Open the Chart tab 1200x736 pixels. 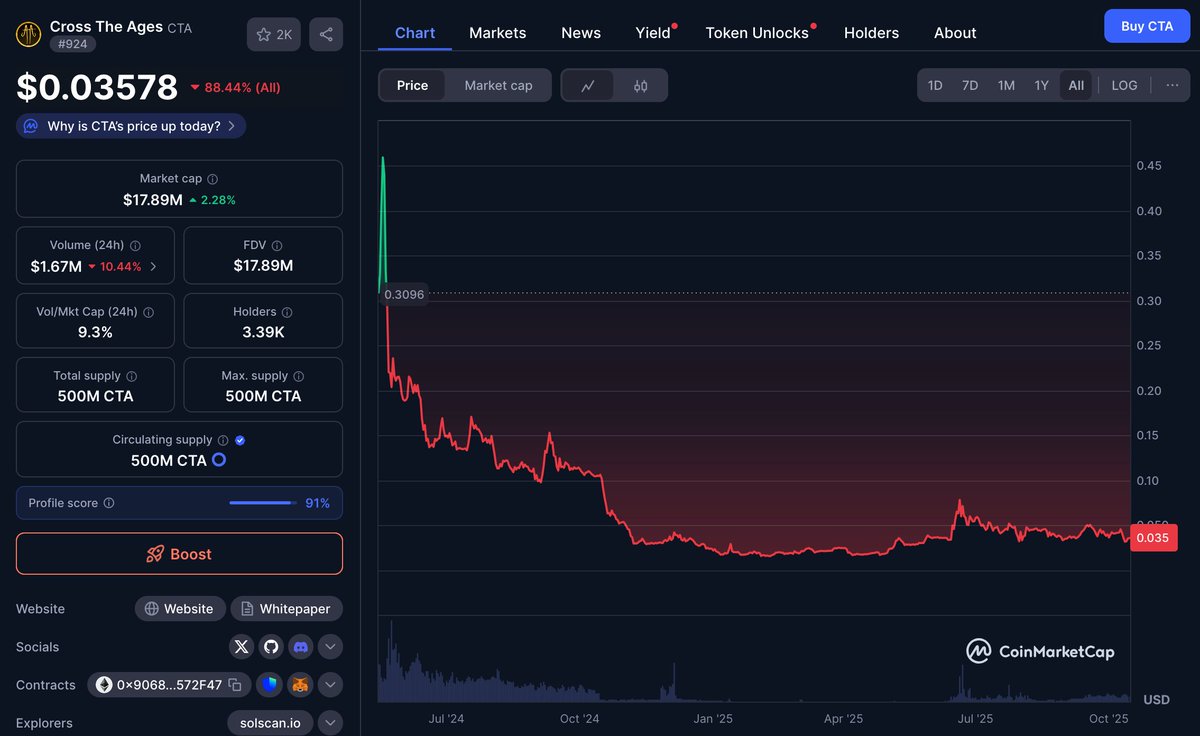(415, 33)
